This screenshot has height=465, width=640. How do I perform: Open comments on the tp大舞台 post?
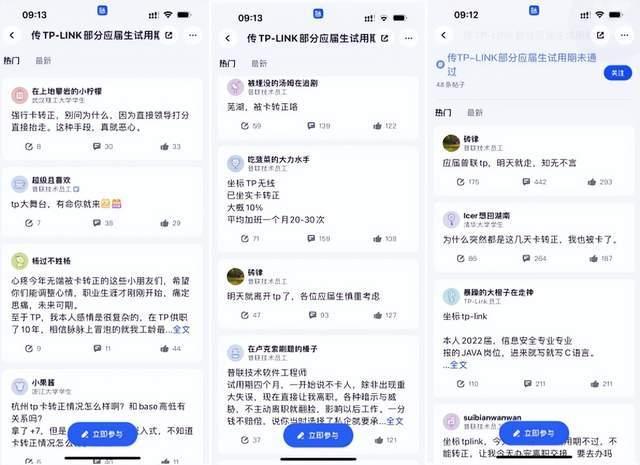click(102, 222)
